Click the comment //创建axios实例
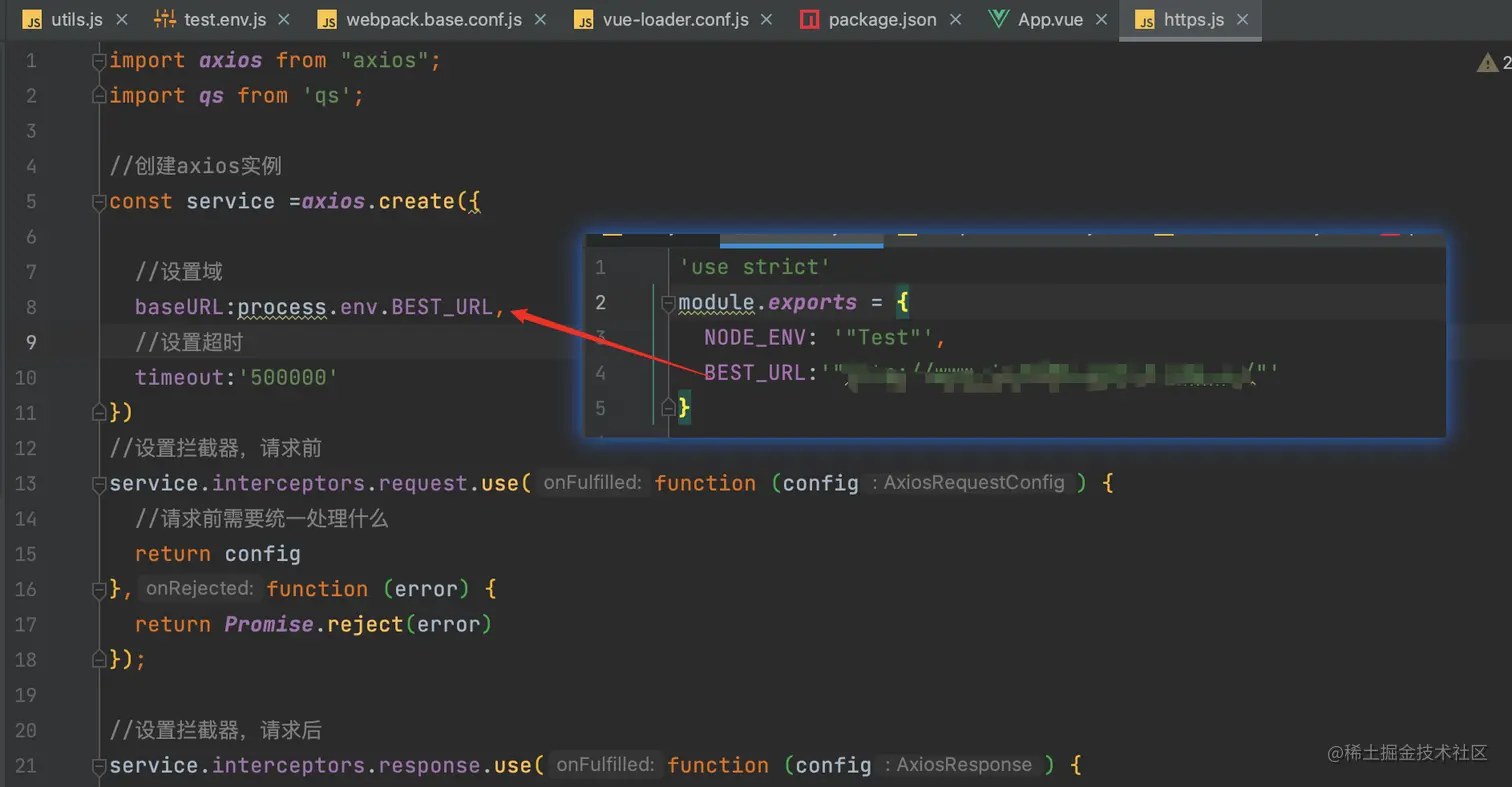Viewport: 1512px width, 787px height. 196,166
